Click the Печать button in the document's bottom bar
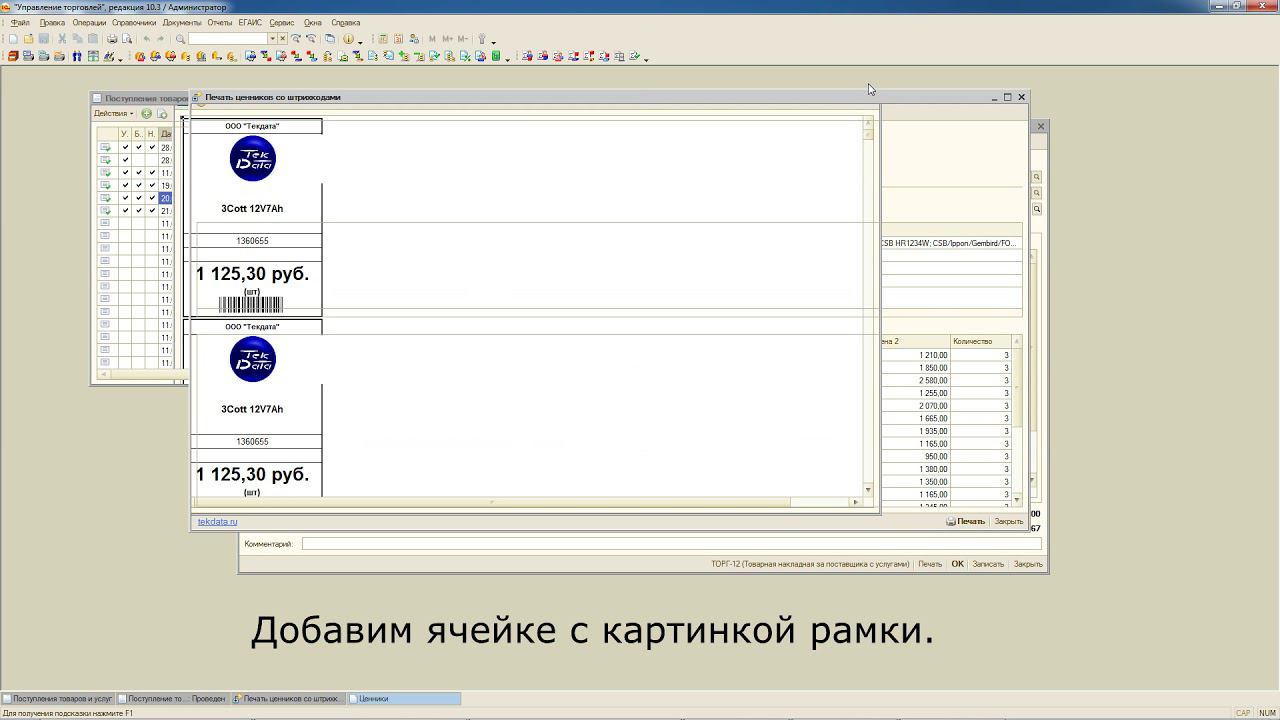Viewport: 1280px width, 720px height. [930, 564]
